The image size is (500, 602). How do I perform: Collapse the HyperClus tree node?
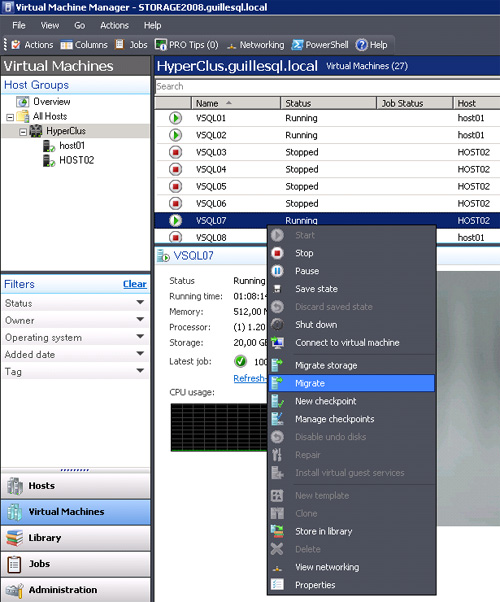pyautogui.click(x=23, y=132)
